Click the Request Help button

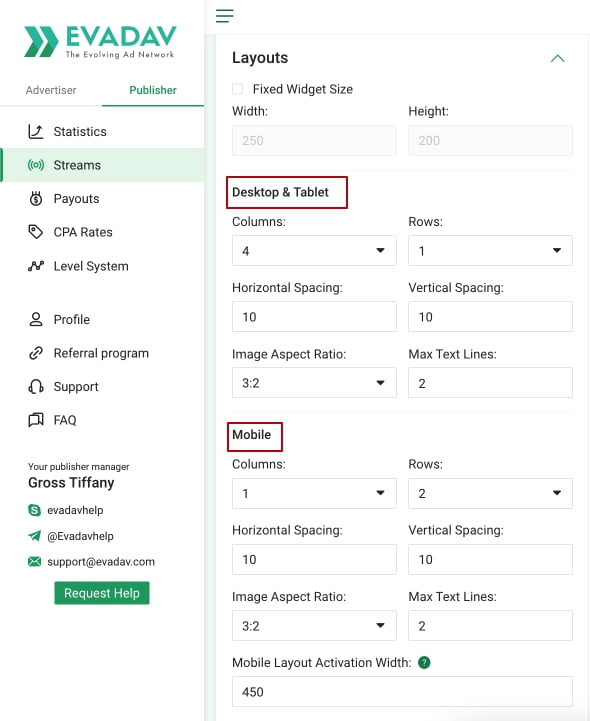pyautogui.click(x=102, y=593)
